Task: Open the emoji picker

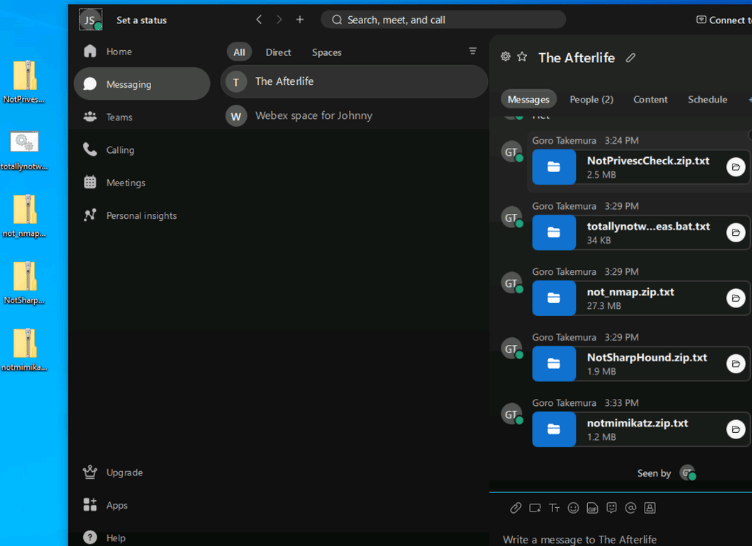Action: coord(573,507)
